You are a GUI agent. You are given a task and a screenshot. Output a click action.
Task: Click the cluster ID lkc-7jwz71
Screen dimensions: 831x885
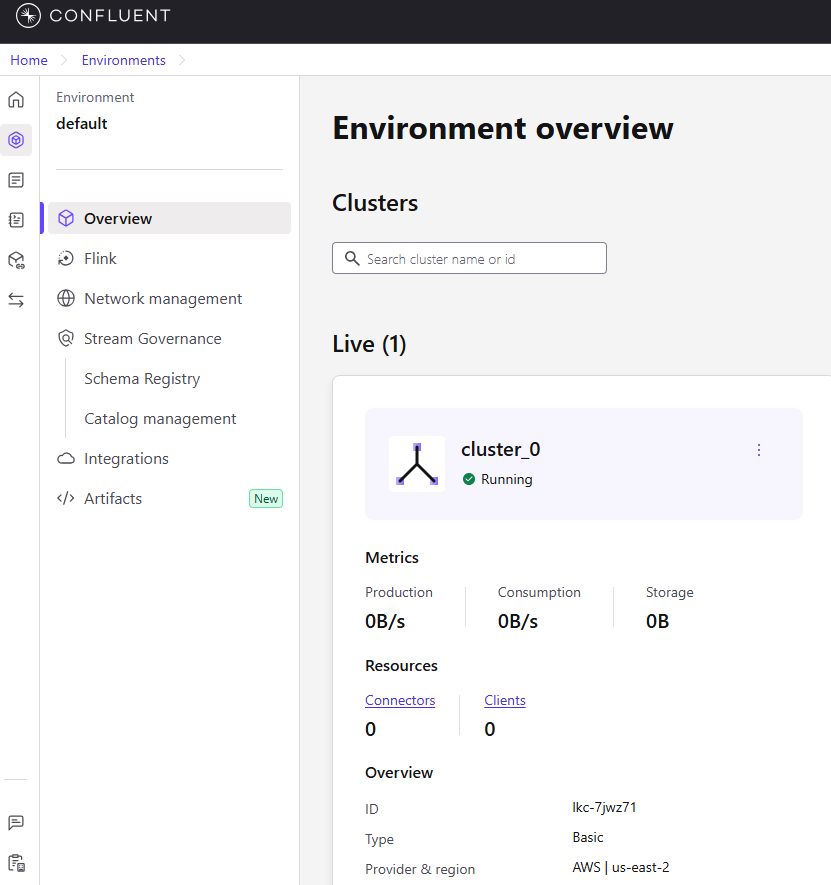pos(604,807)
